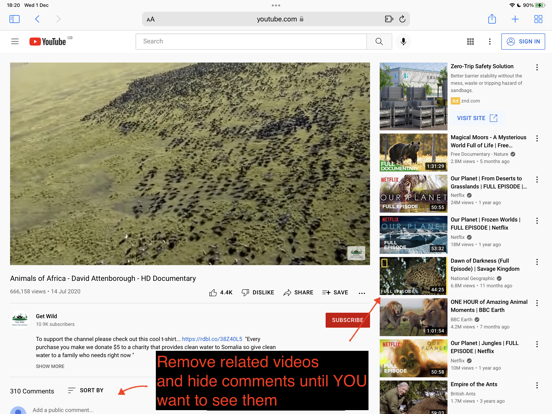Open video actions ellipsis next to SAVE
Screen dimensions: 552x414
click(x=362, y=293)
